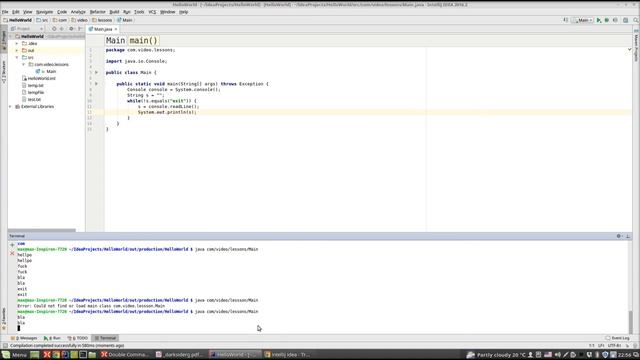Open Project panel settings gear
The width and height of the screenshot is (640, 360).
coord(71,29)
